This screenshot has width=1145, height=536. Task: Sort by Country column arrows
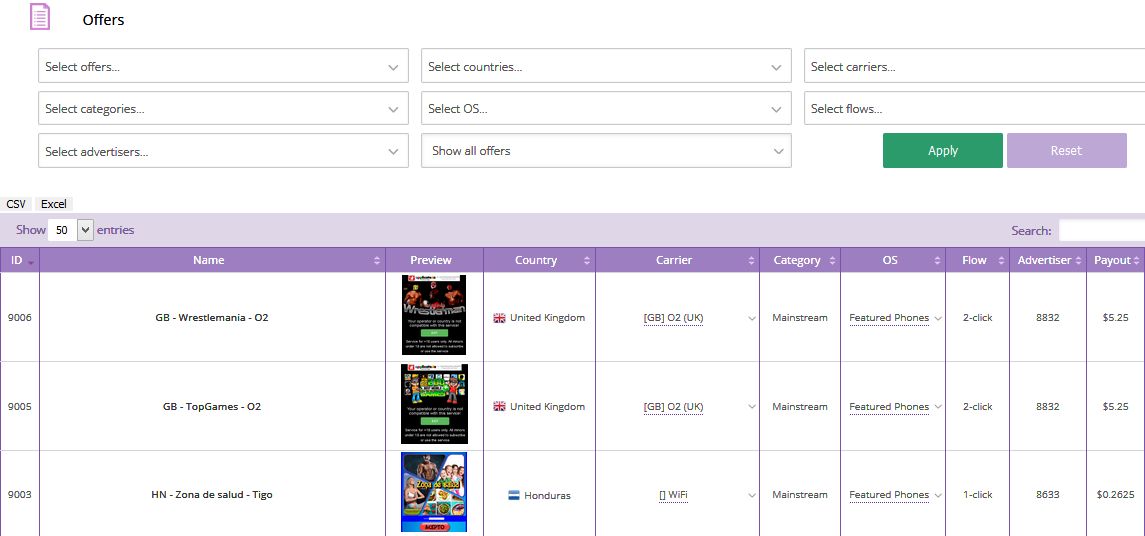point(587,260)
